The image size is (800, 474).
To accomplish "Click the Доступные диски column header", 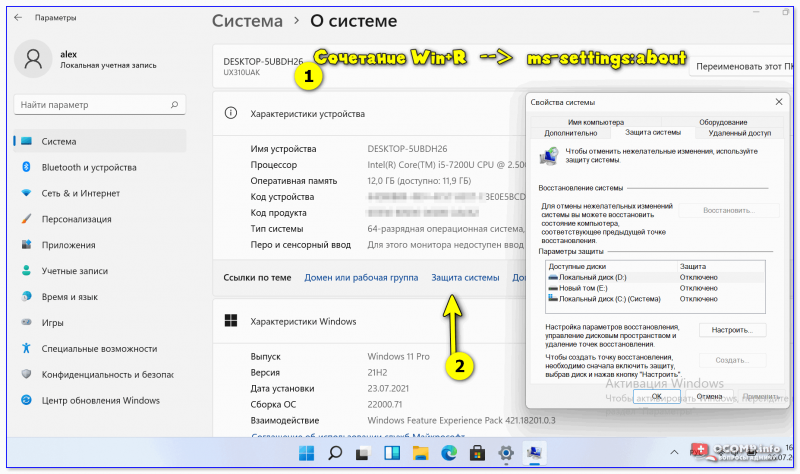I will (x=611, y=266).
